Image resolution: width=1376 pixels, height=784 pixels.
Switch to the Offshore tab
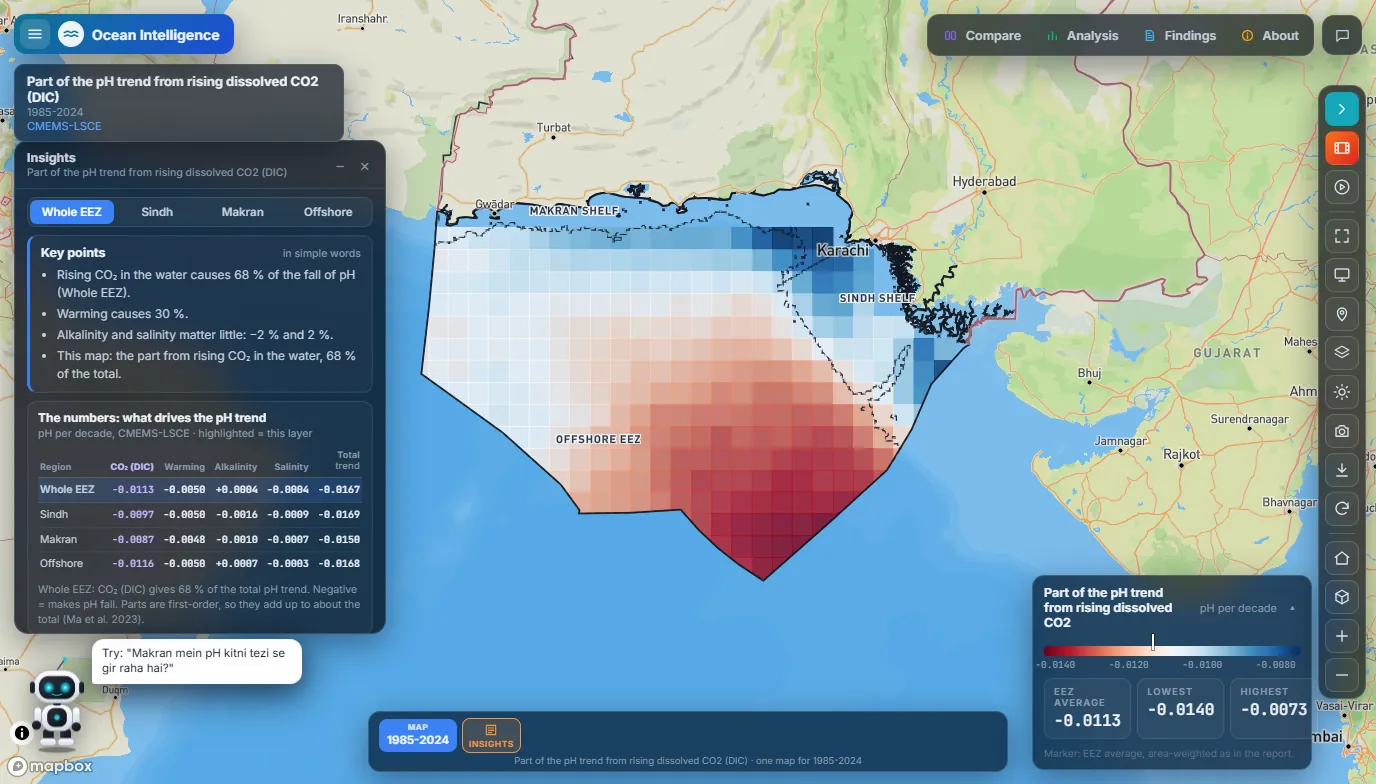328,212
